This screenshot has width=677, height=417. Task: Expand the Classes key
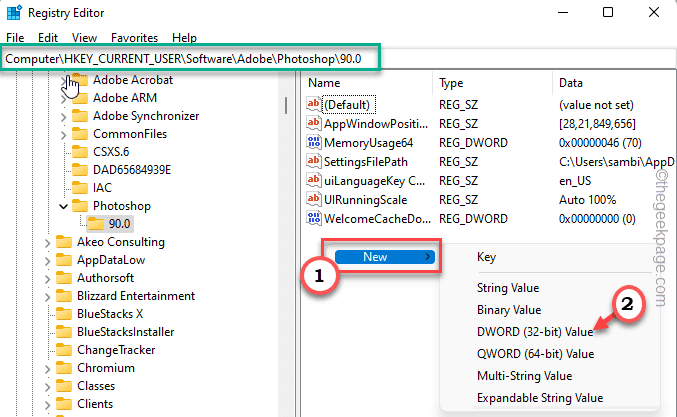tap(47, 387)
